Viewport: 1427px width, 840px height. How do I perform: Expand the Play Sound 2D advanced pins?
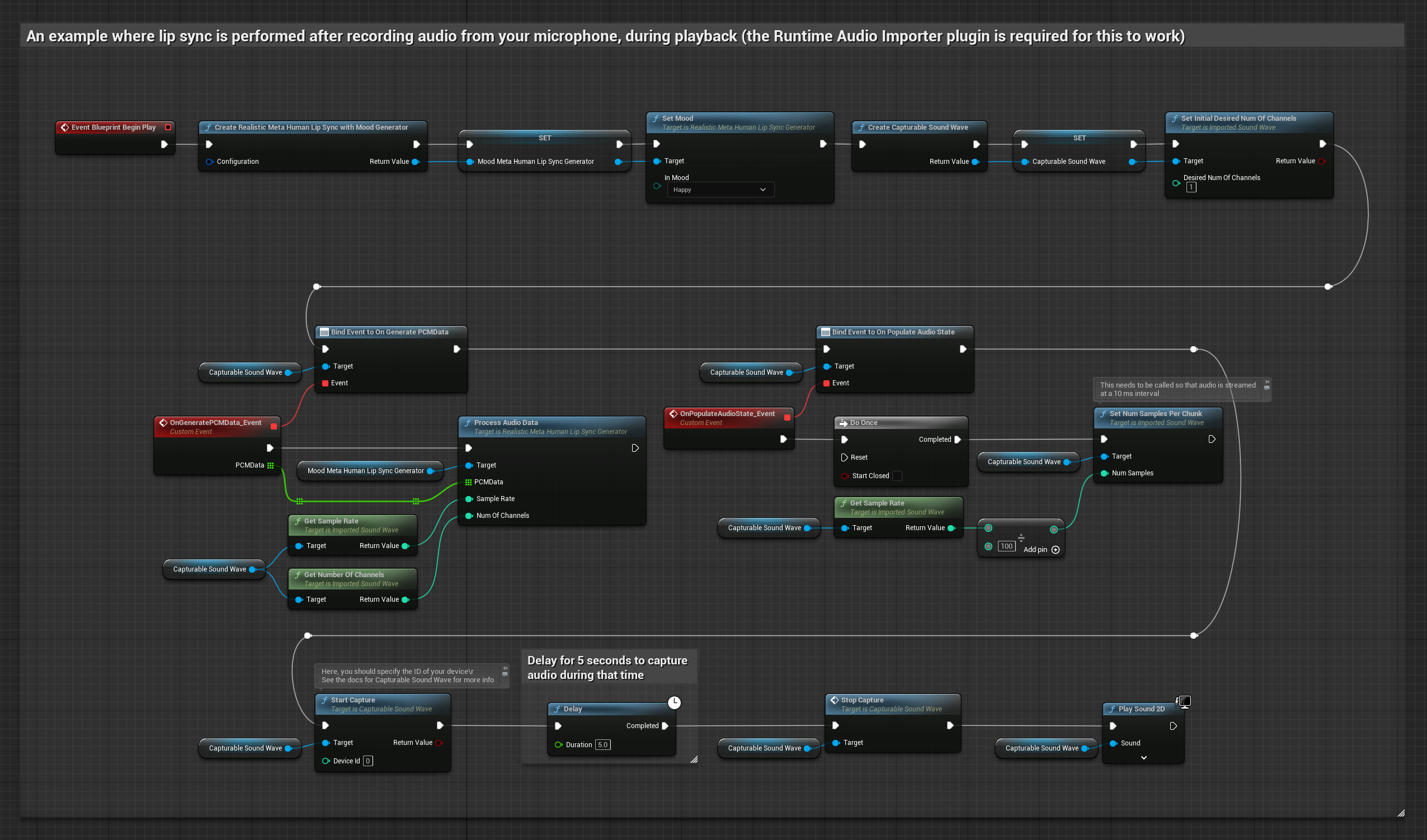1143,757
